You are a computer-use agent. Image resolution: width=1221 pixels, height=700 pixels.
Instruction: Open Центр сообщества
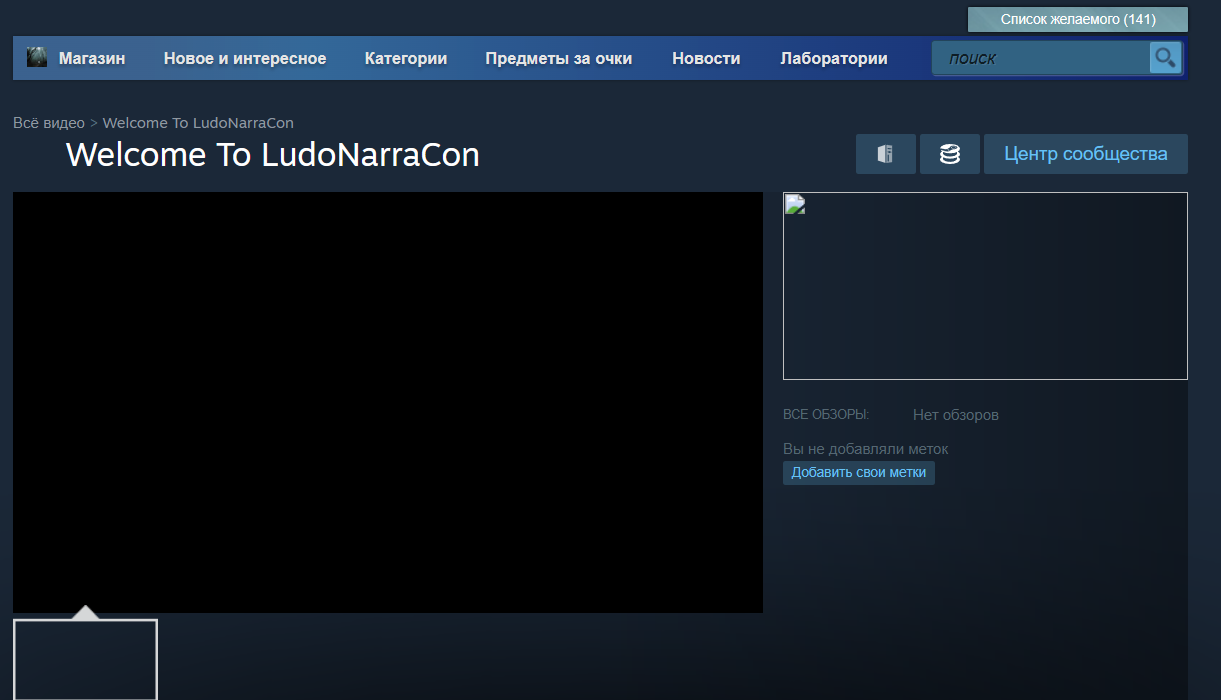pyautogui.click(x=1086, y=154)
